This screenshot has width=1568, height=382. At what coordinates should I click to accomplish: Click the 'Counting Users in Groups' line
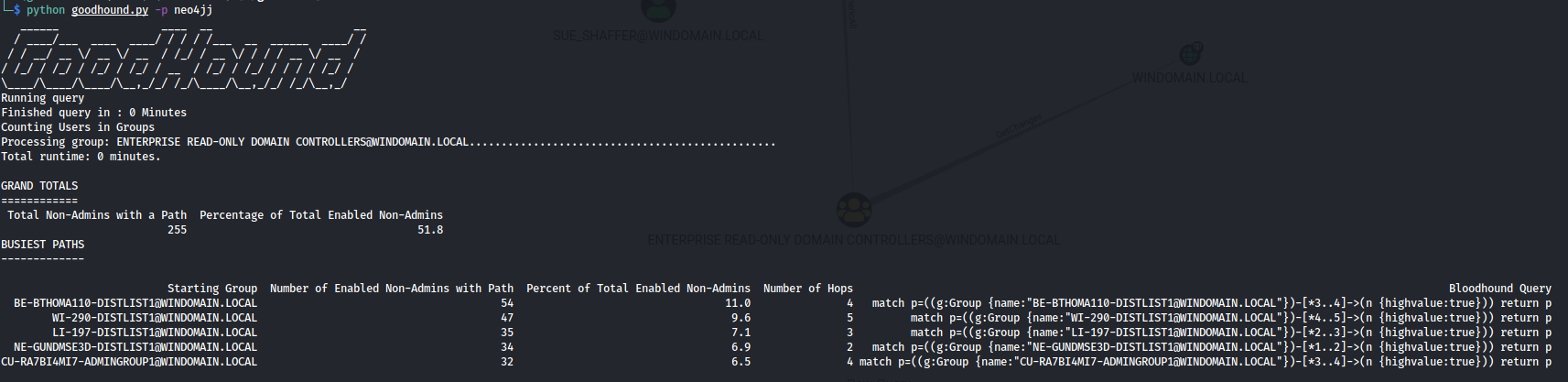[78, 127]
